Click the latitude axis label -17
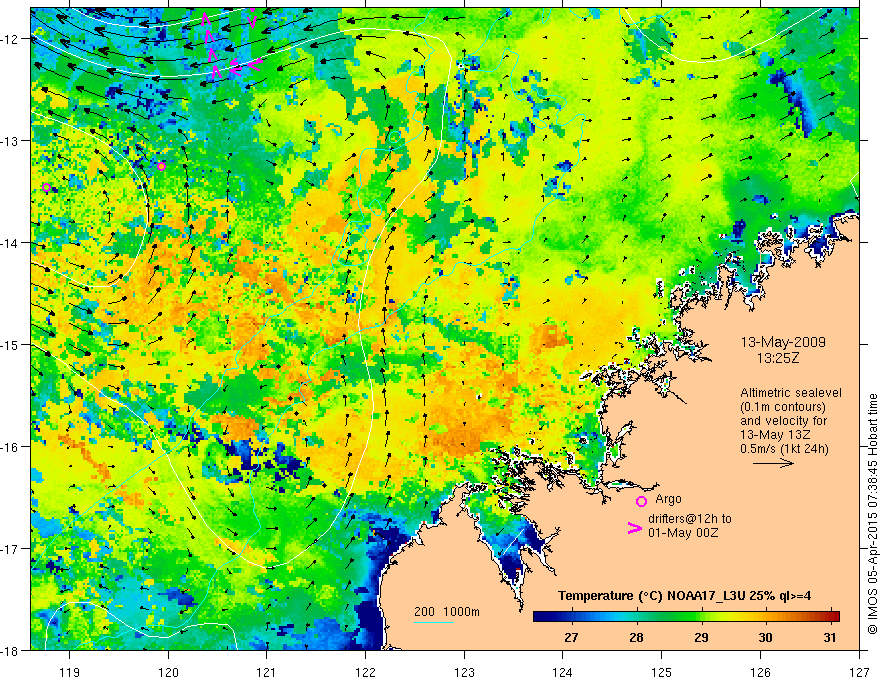This screenshot has width=880, height=680. (x=10, y=549)
